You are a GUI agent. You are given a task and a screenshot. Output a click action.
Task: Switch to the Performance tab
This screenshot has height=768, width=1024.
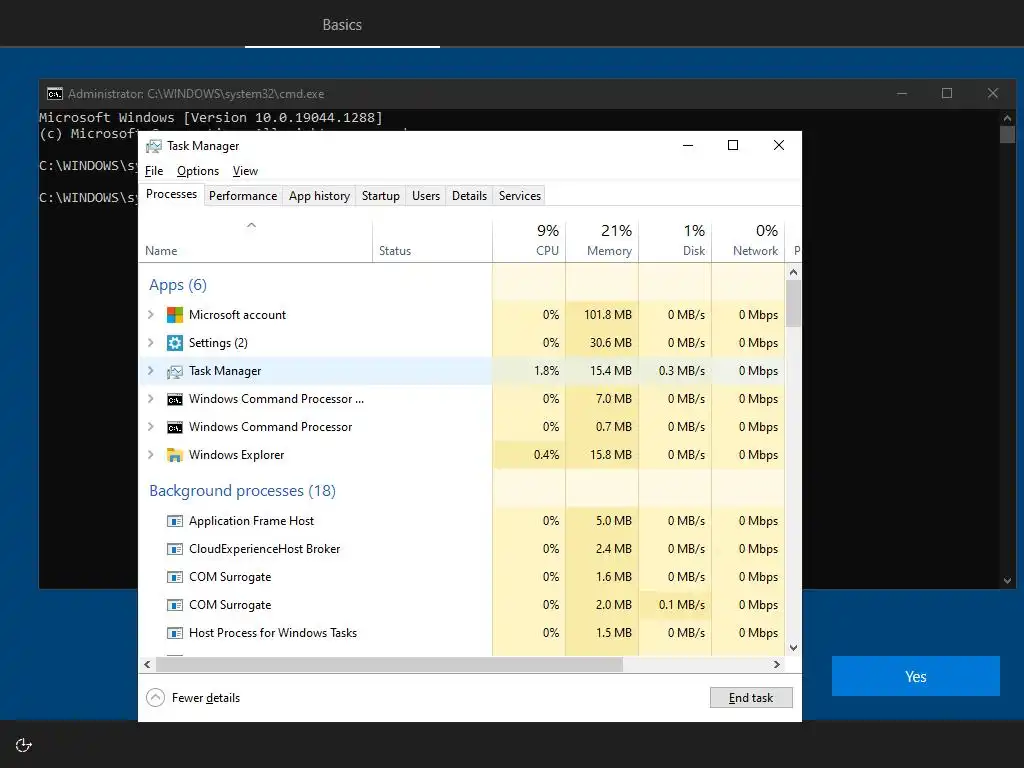click(243, 196)
